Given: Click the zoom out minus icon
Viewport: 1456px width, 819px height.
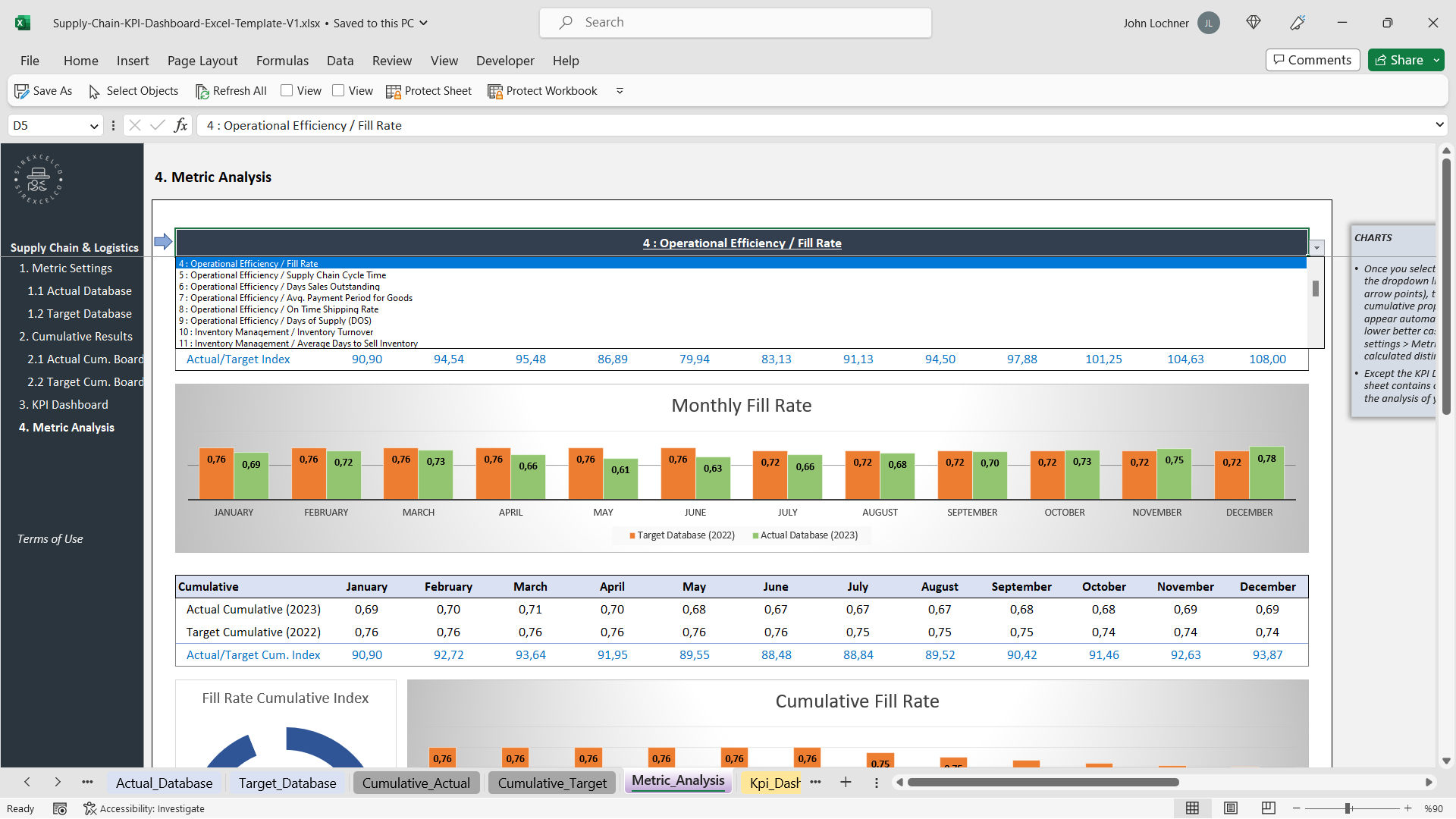Looking at the screenshot, I should coord(1297,808).
